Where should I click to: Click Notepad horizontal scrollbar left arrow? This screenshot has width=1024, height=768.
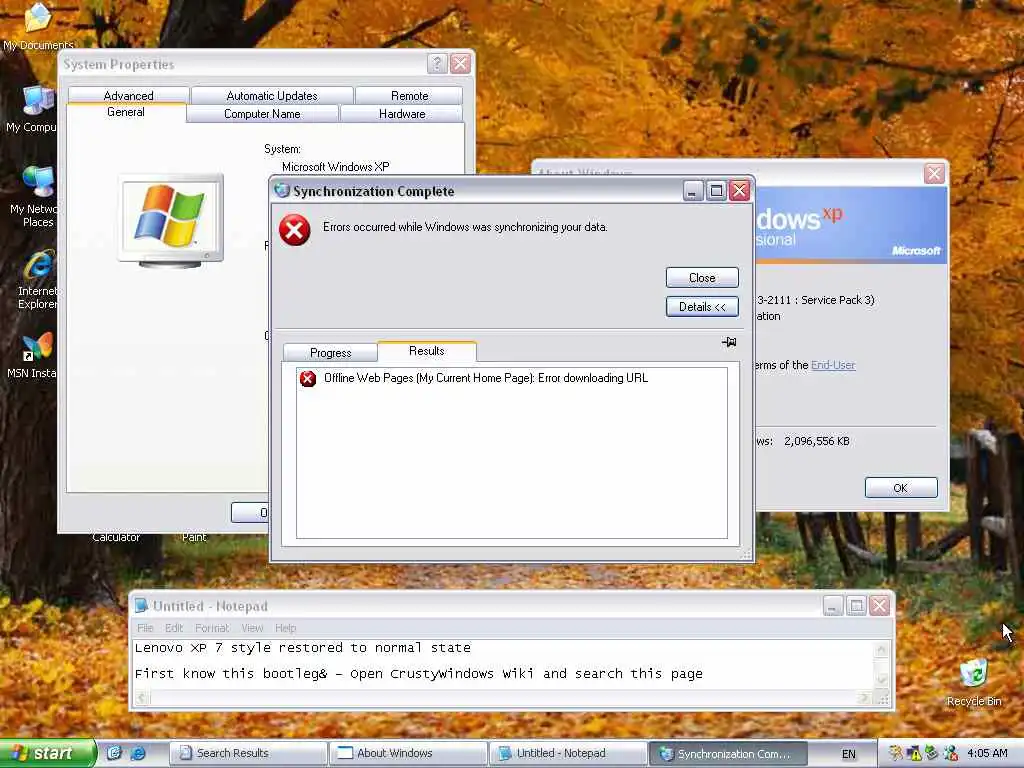point(141,698)
